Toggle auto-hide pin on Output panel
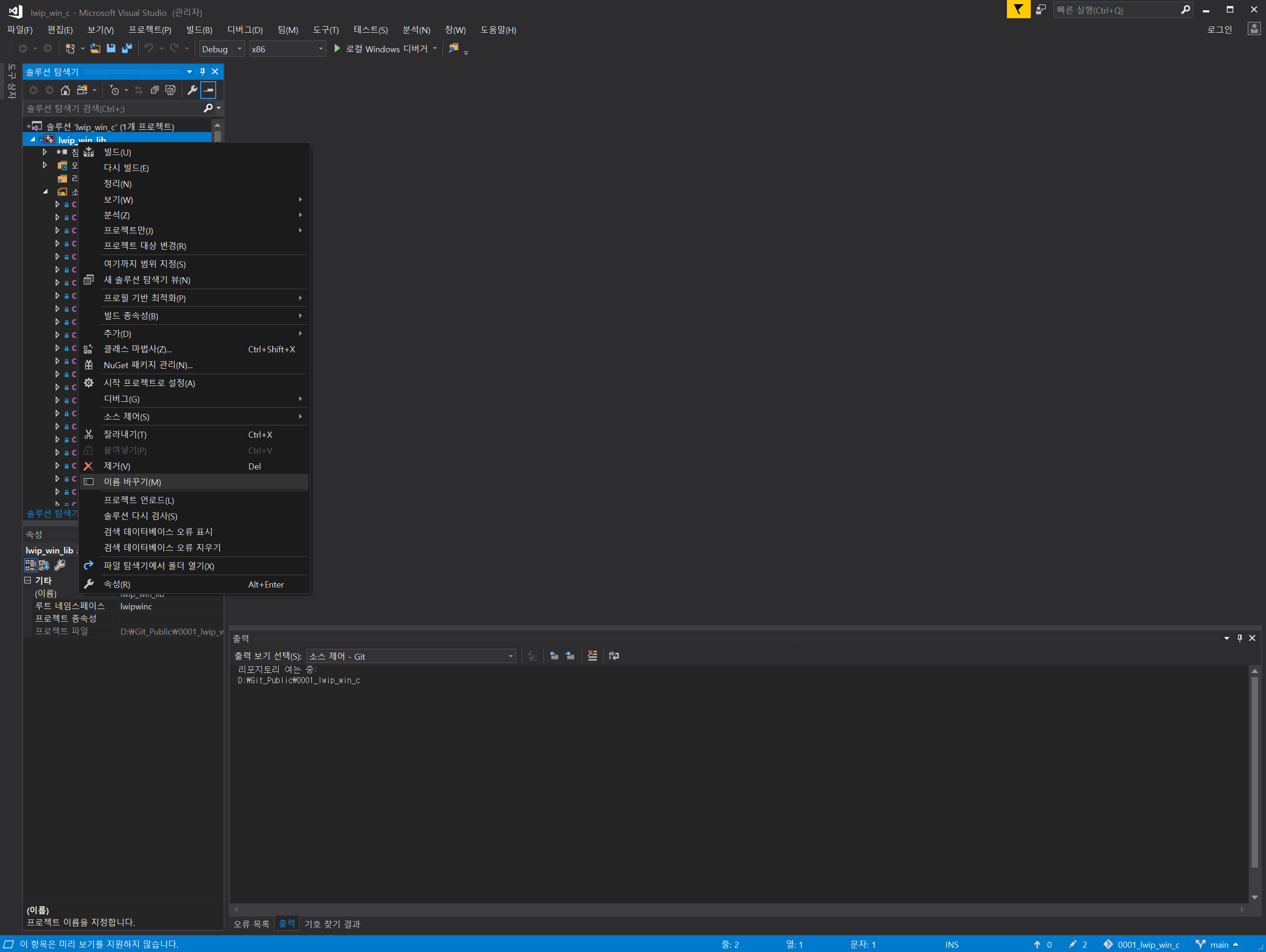The width and height of the screenshot is (1266, 952). pos(1240,638)
